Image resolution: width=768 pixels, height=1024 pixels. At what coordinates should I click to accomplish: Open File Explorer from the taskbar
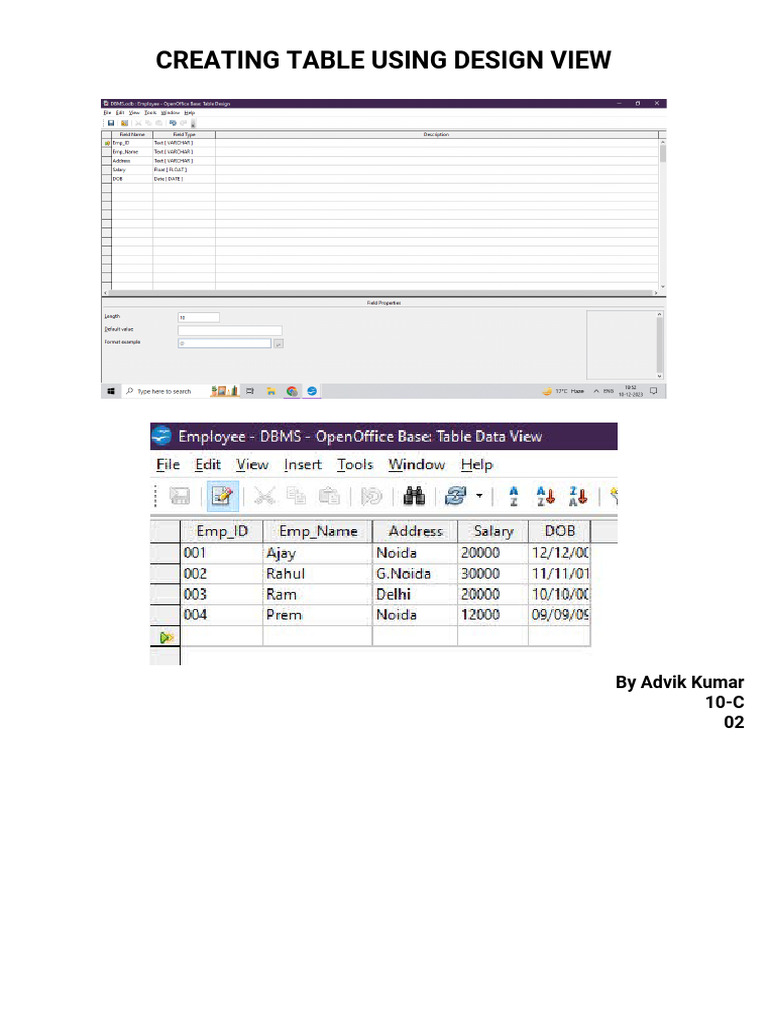(270, 391)
